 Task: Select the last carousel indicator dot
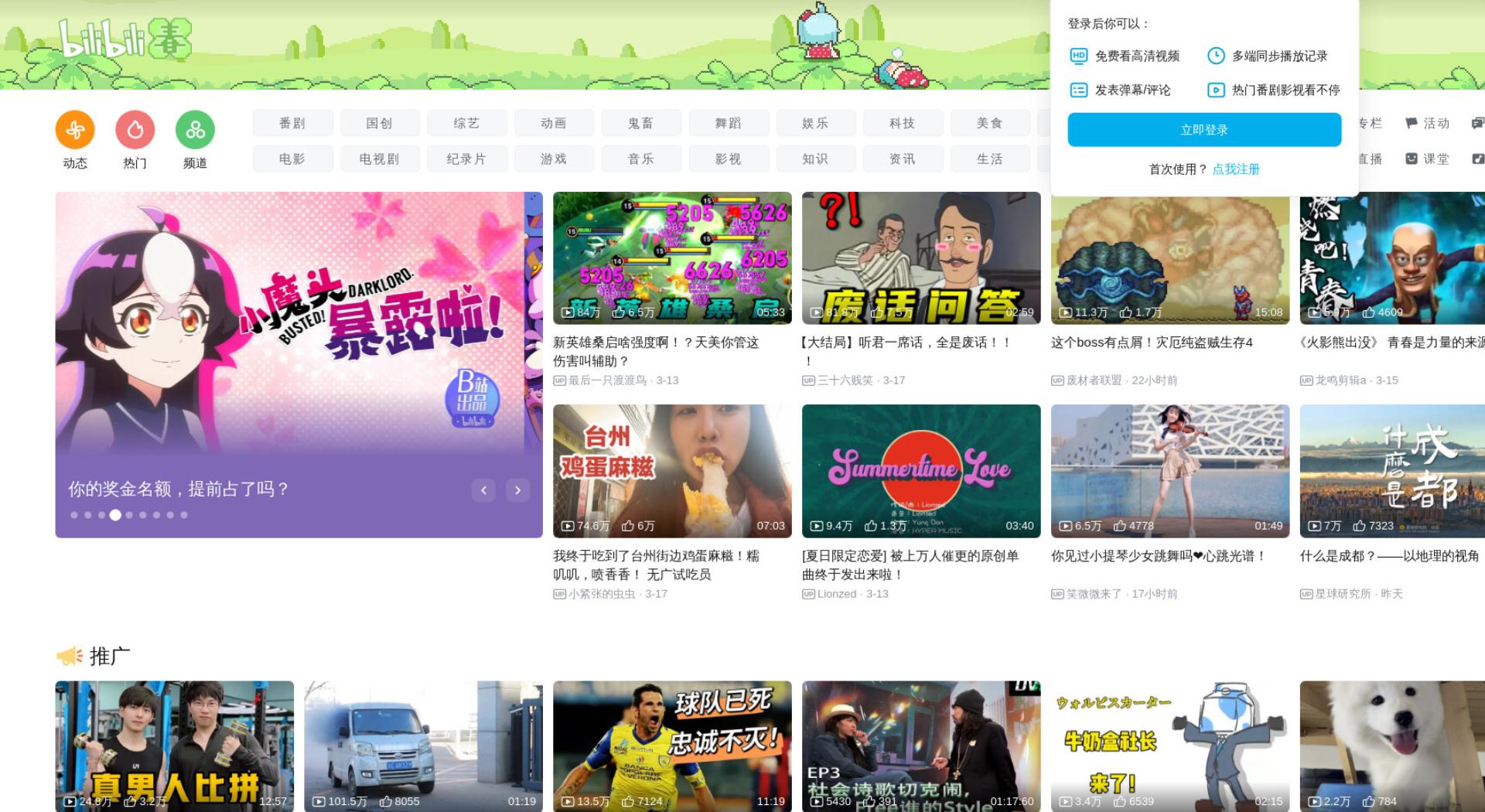pos(184,515)
